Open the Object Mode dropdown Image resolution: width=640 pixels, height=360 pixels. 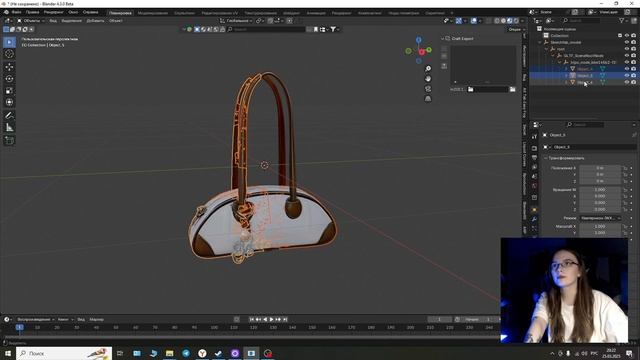coord(31,20)
